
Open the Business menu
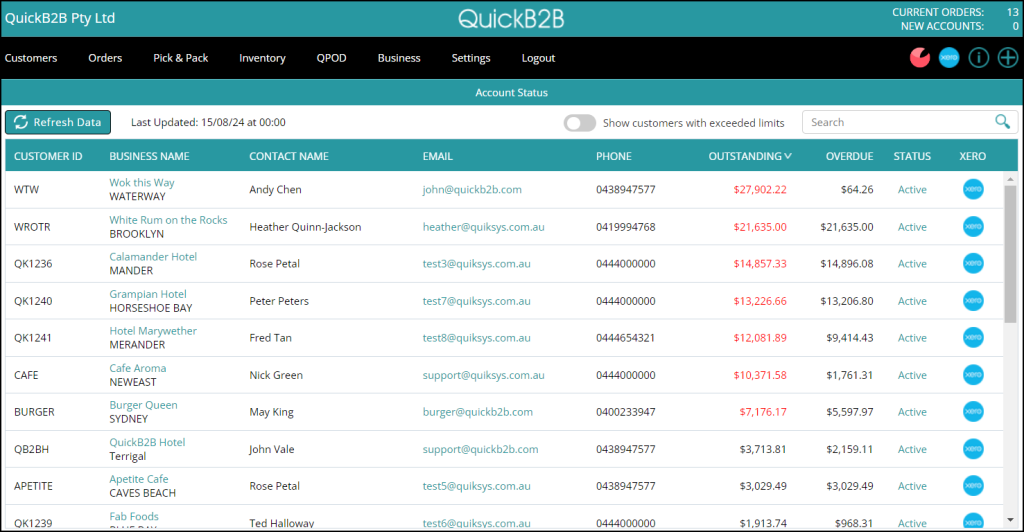tap(399, 58)
